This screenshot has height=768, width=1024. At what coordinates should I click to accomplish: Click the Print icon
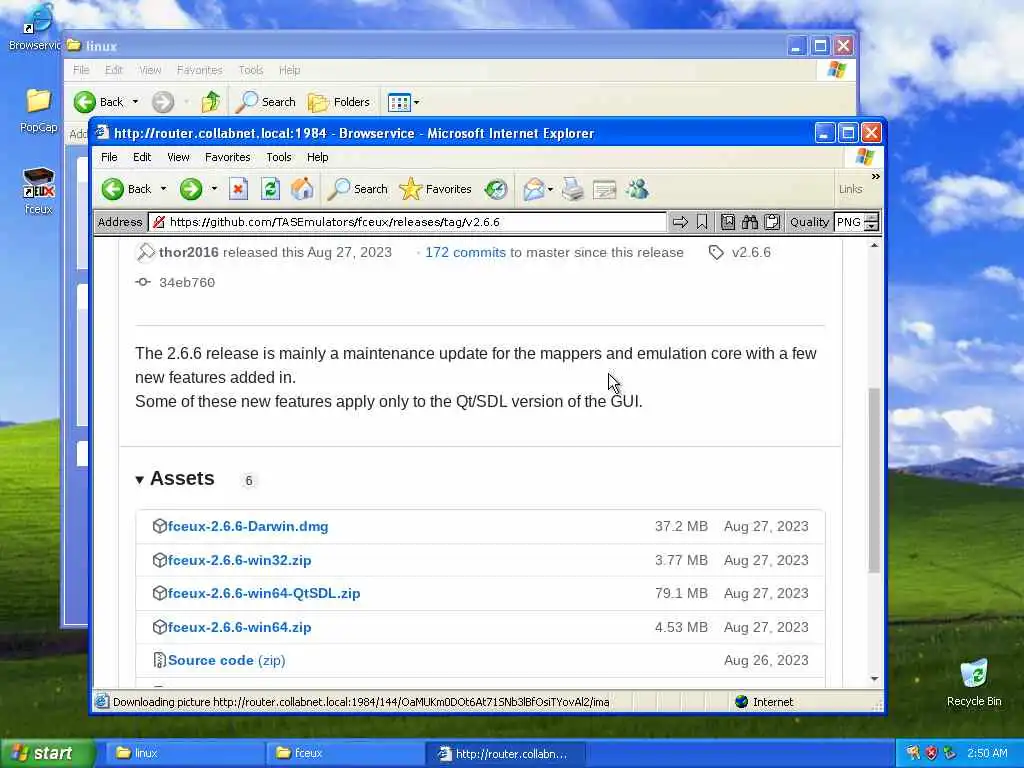(573, 189)
